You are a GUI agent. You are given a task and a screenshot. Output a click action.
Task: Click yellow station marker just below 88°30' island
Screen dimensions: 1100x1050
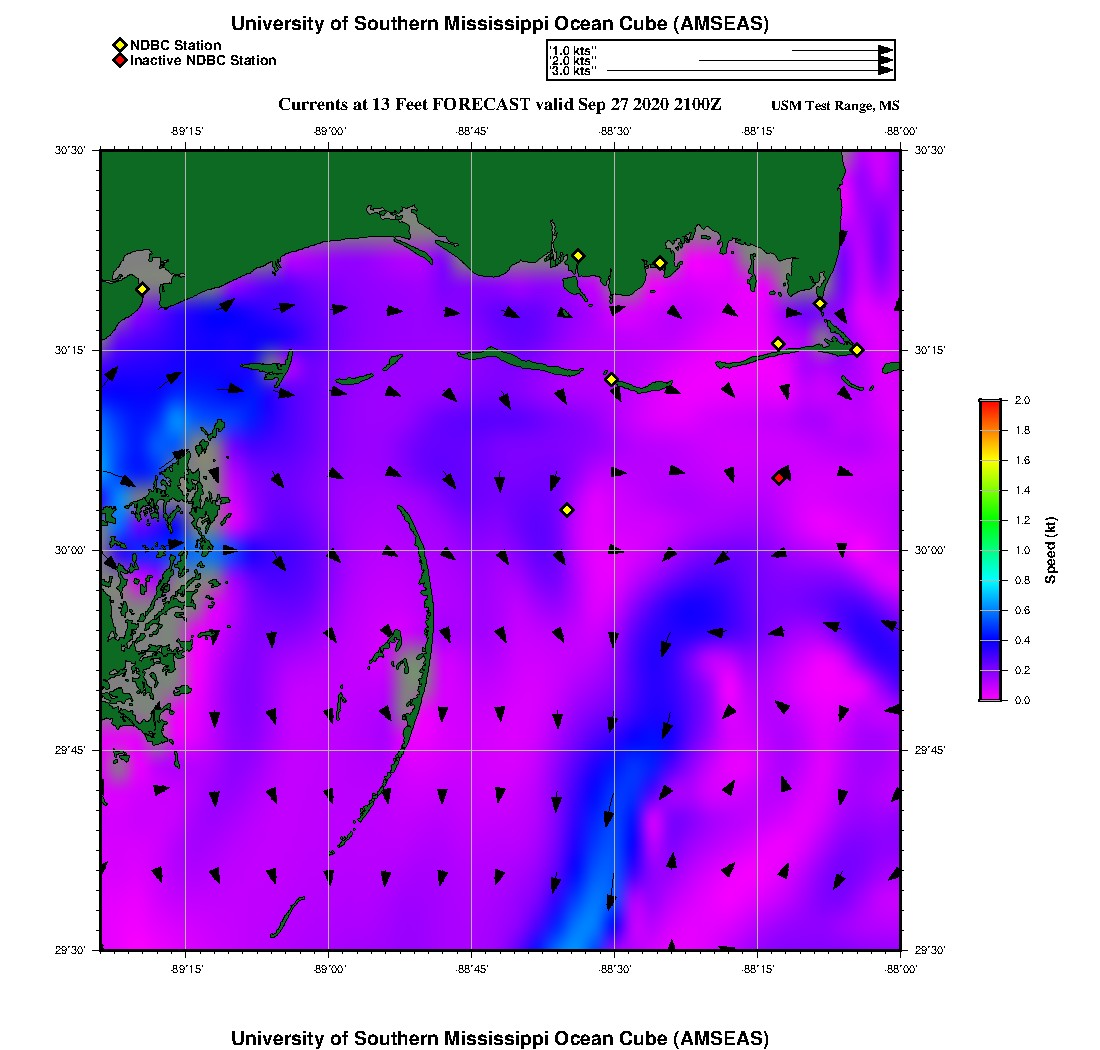coord(611,379)
